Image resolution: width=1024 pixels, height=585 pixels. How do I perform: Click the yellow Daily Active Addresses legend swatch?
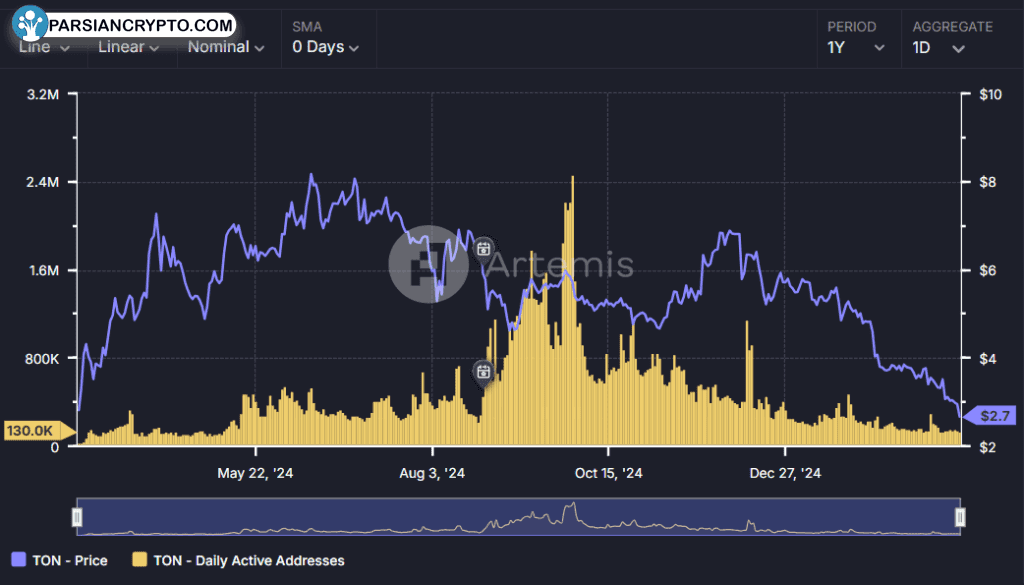click(x=140, y=560)
